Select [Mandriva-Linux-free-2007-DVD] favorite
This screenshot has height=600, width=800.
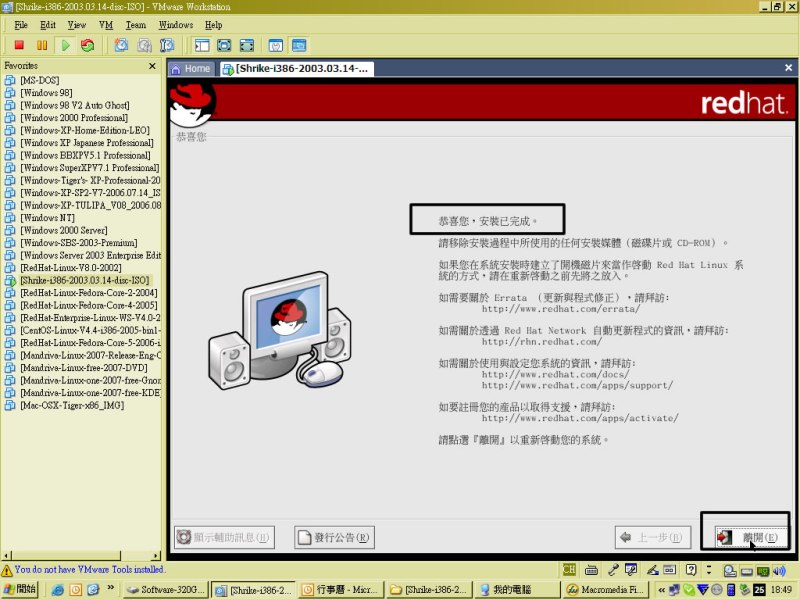(84, 367)
